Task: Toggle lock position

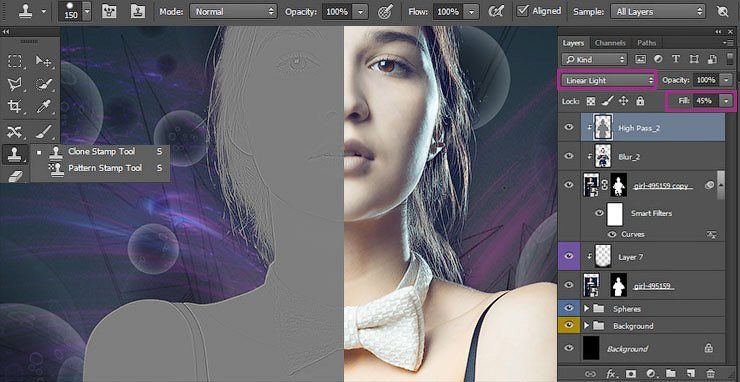Action: pyautogui.click(x=623, y=101)
